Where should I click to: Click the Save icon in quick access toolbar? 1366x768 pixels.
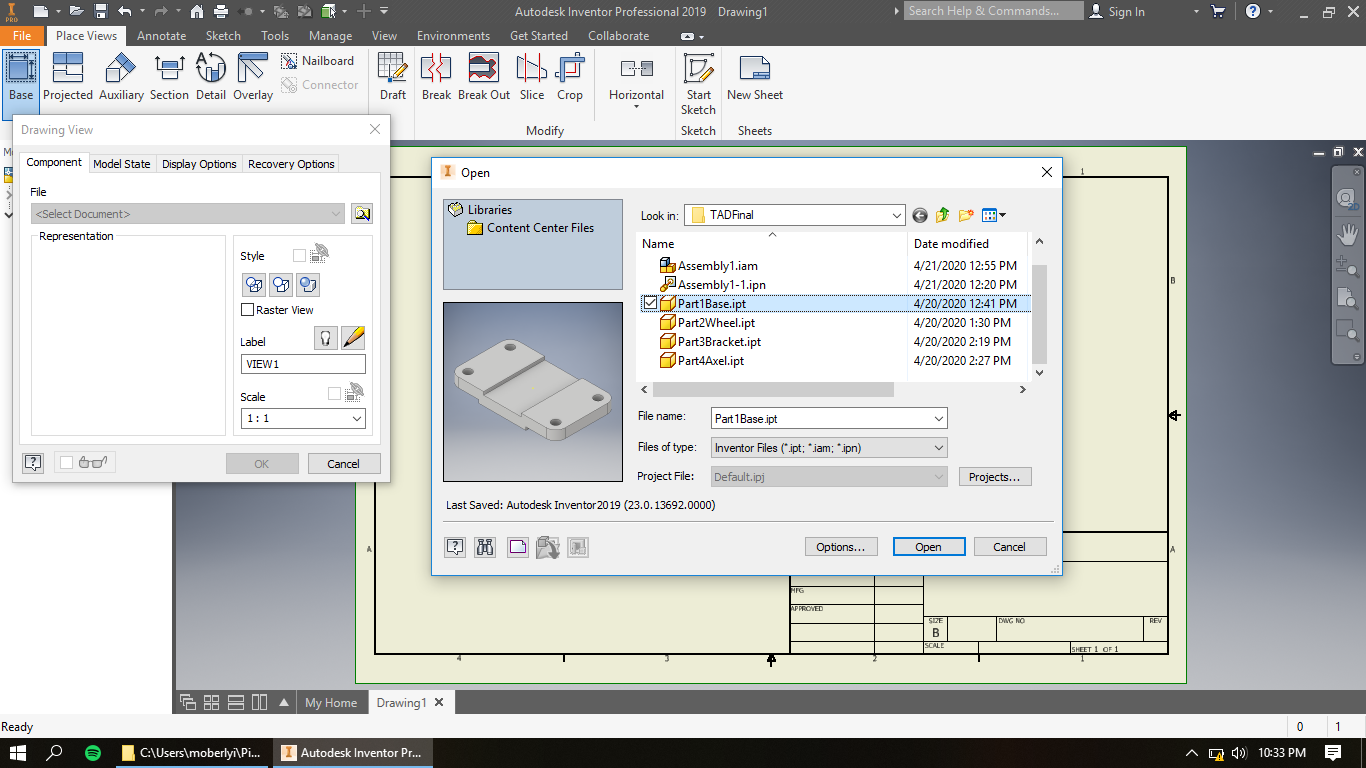click(100, 12)
